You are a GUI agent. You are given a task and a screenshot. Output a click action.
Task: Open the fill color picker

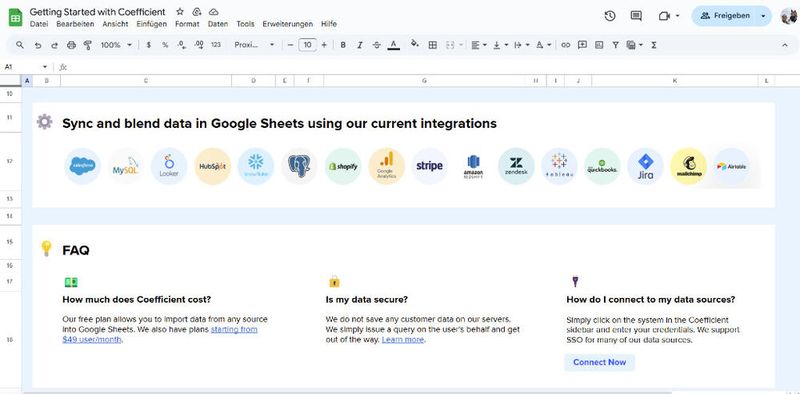point(415,45)
